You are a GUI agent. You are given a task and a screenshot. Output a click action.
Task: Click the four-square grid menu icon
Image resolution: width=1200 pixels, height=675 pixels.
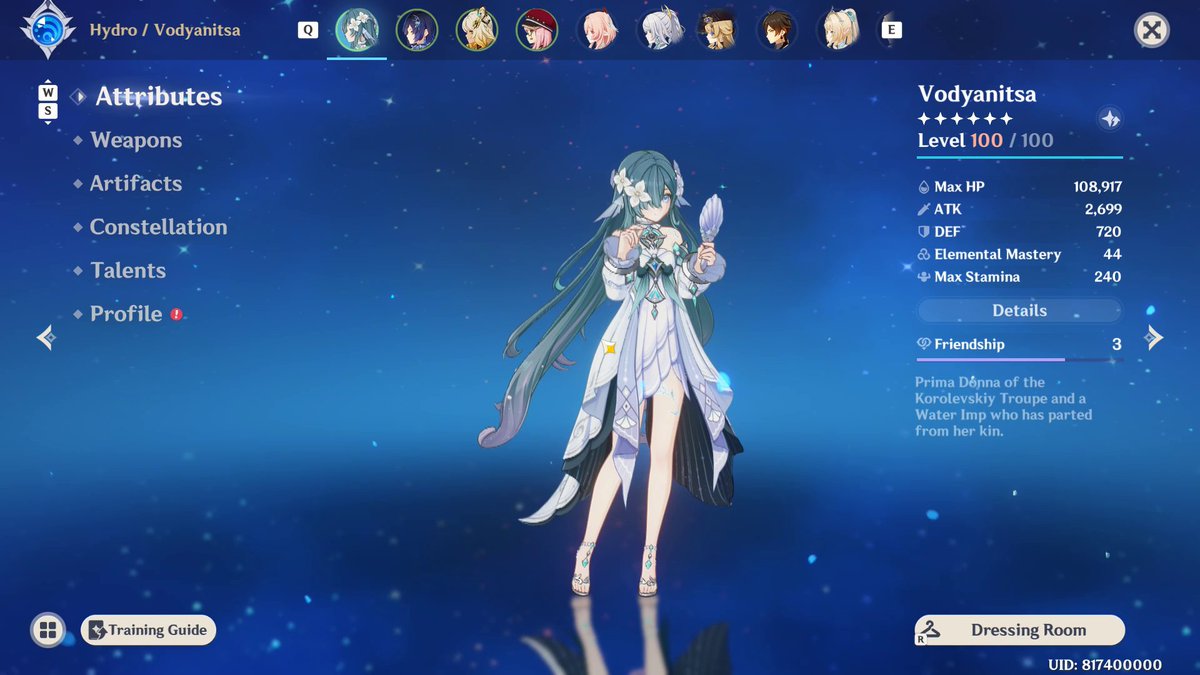click(x=46, y=630)
